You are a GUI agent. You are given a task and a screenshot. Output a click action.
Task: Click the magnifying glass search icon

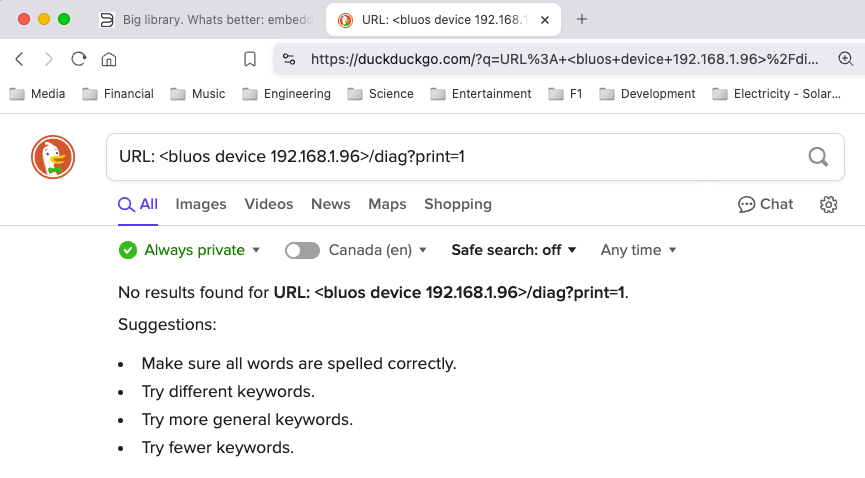tap(818, 157)
